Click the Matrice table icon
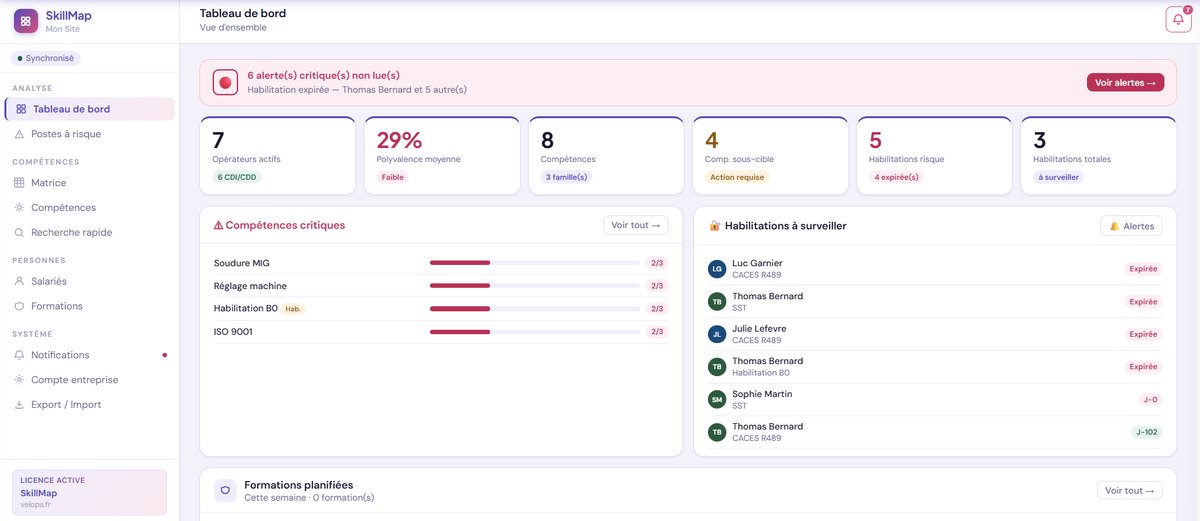 [x=20, y=183]
